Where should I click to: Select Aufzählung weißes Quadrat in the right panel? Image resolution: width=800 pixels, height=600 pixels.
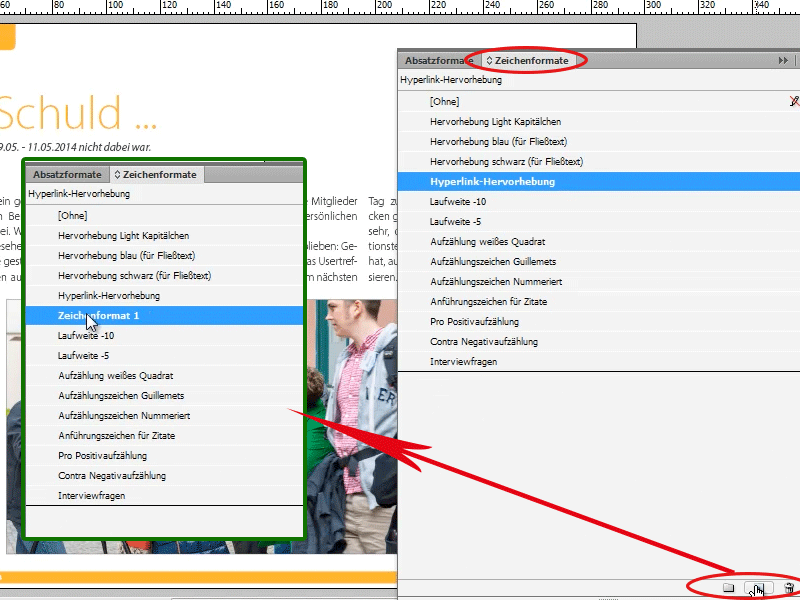pyautogui.click(x=598, y=241)
